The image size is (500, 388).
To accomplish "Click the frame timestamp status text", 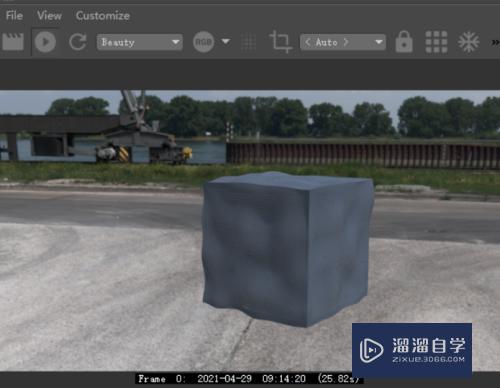I will click(x=249, y=379).
